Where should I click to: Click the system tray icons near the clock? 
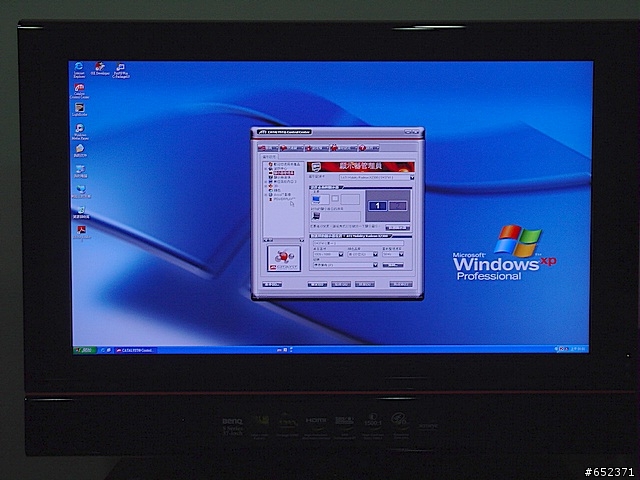(564, 349)
